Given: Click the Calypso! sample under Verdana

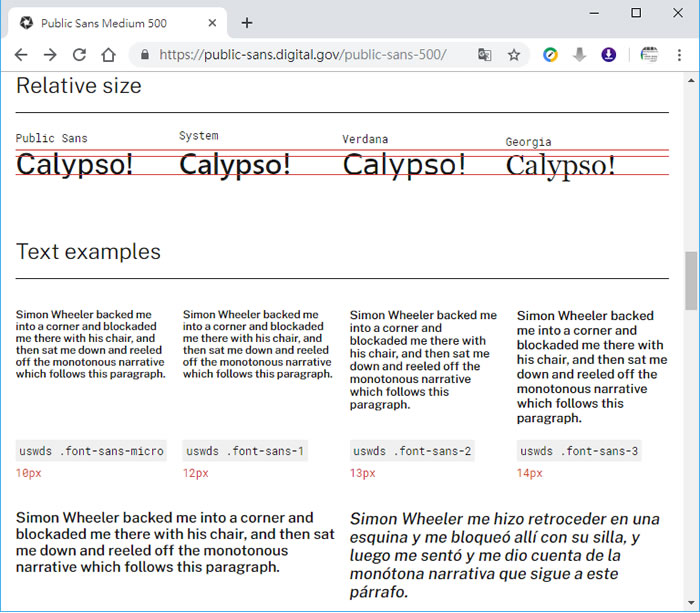Looking at the screenshot, I should [x=404, y=165].
